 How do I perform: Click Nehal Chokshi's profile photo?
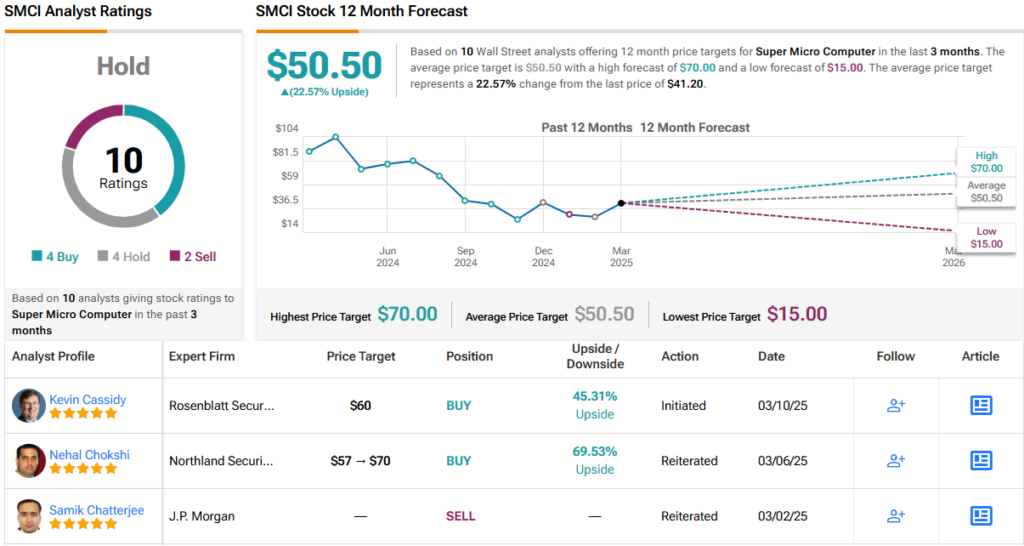(x=28, y=460)
